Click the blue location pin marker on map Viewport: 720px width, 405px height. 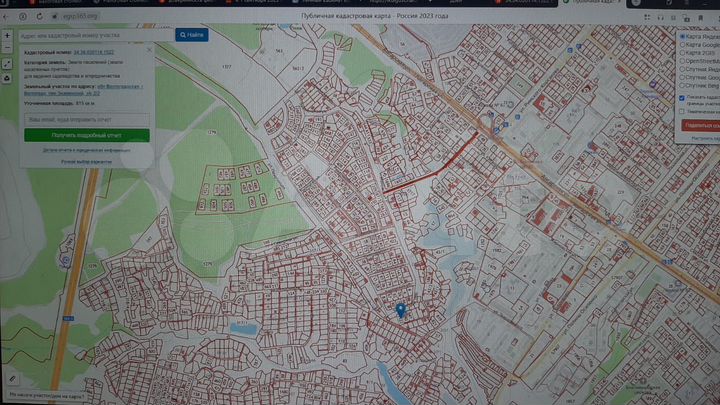[x=401, y=310]
